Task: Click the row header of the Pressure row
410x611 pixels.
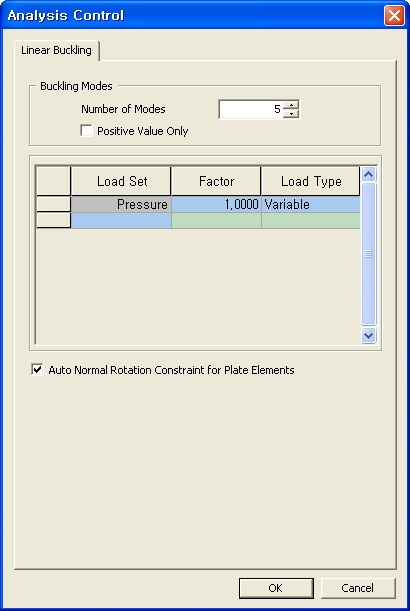Action: pos(53,204)
